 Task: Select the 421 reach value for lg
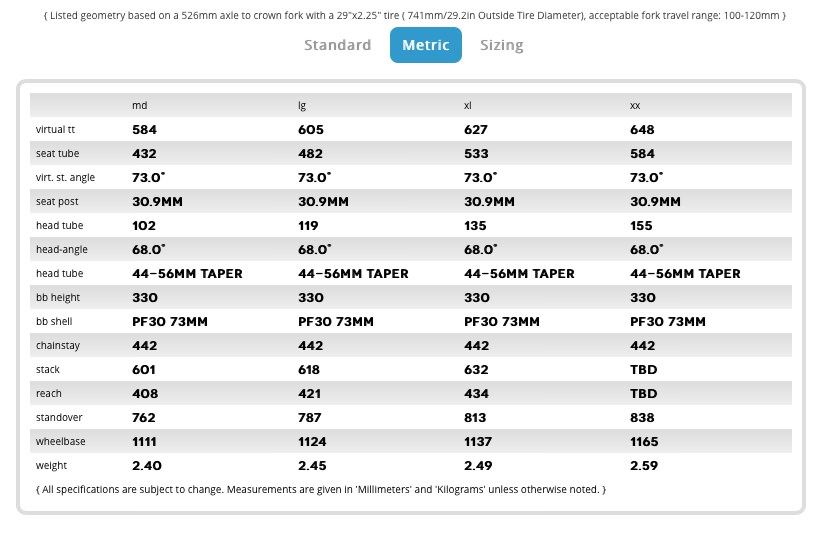[310, 394]
